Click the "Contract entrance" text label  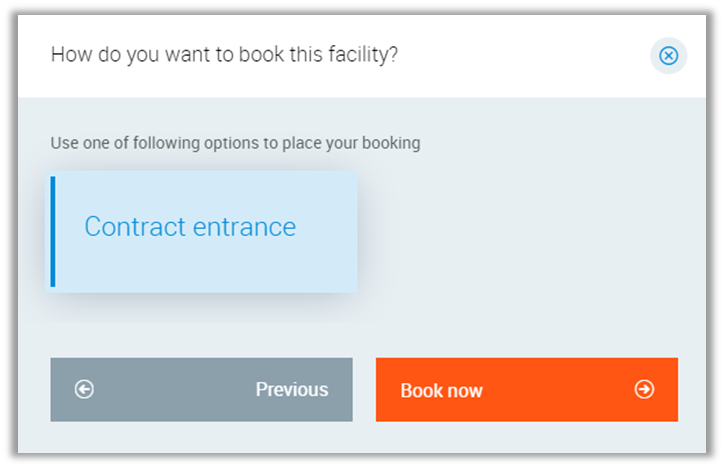[190, 227]
